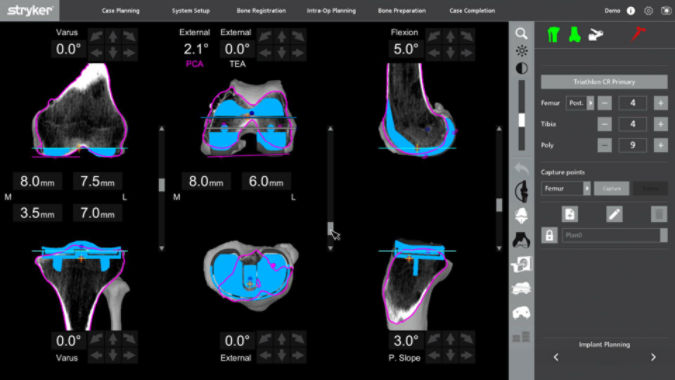This screenshot has height=380, width=675.
Task: Open the Femur Post. reference dropdown
Action: (x=580, y=103)
